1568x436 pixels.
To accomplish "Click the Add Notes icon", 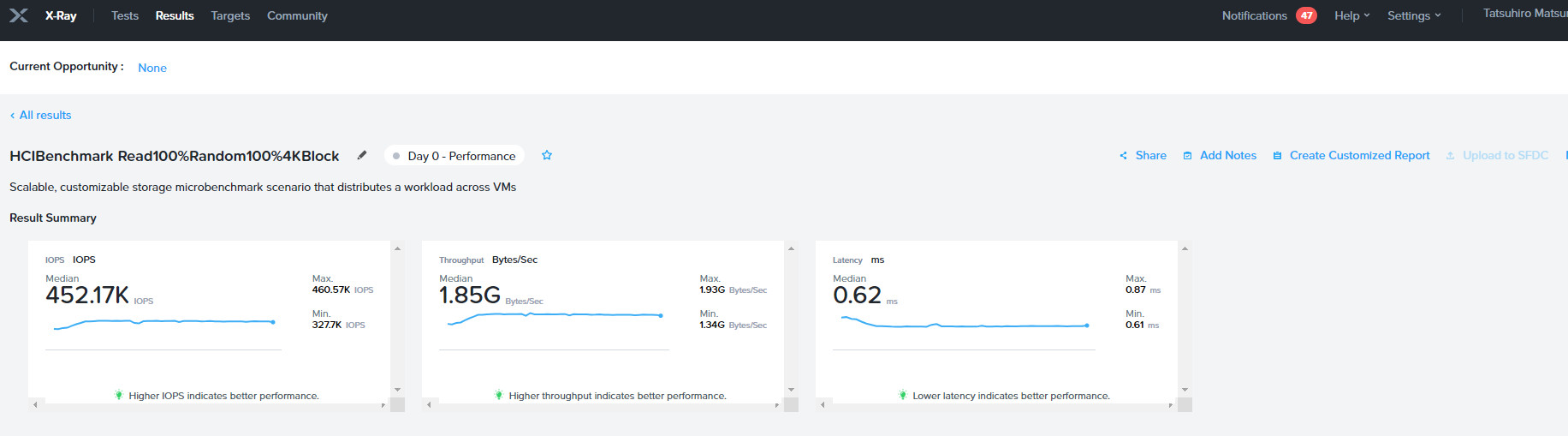I will point(1187,156).
